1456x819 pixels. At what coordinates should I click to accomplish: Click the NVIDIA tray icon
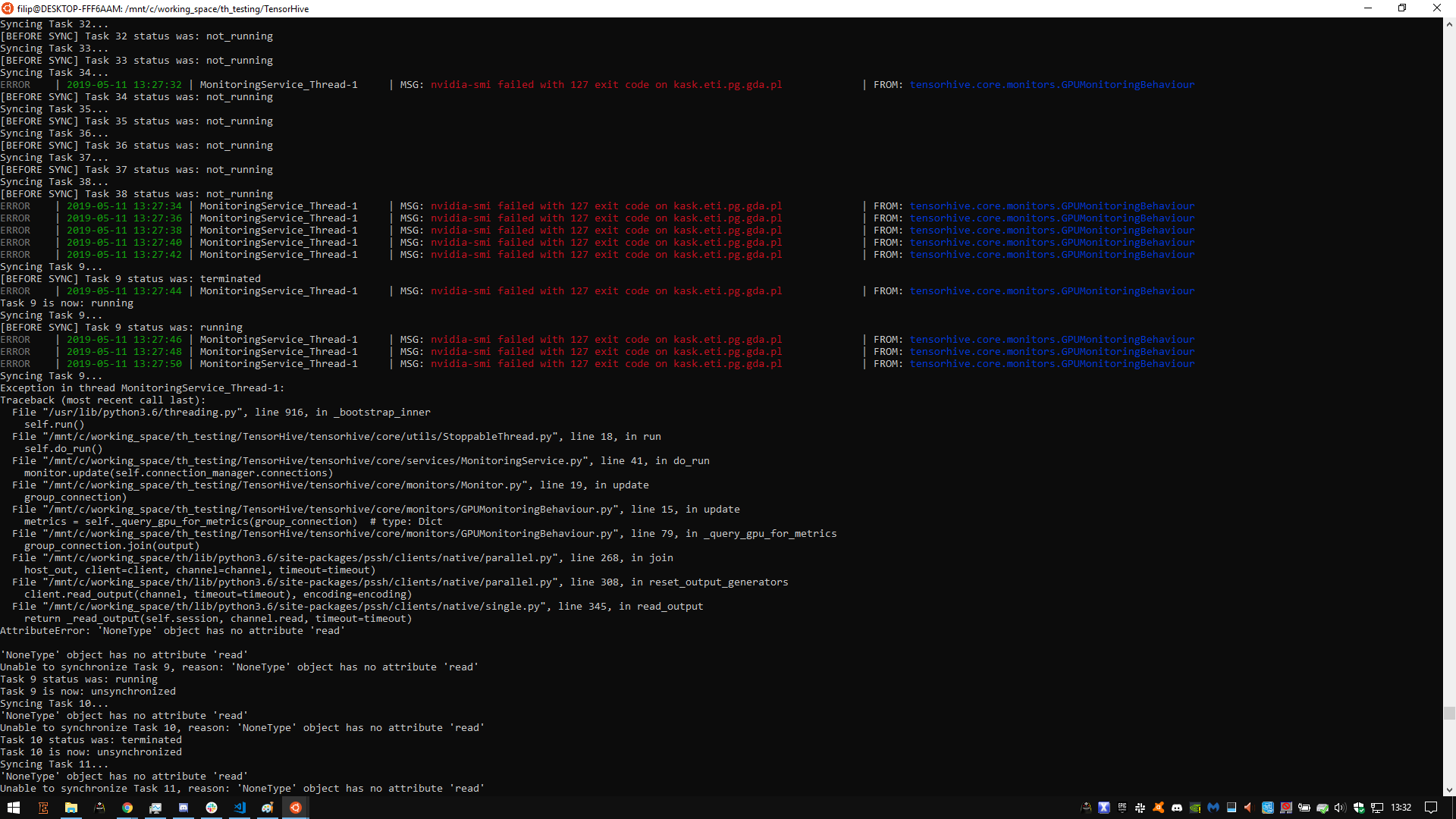[1195, 808]
